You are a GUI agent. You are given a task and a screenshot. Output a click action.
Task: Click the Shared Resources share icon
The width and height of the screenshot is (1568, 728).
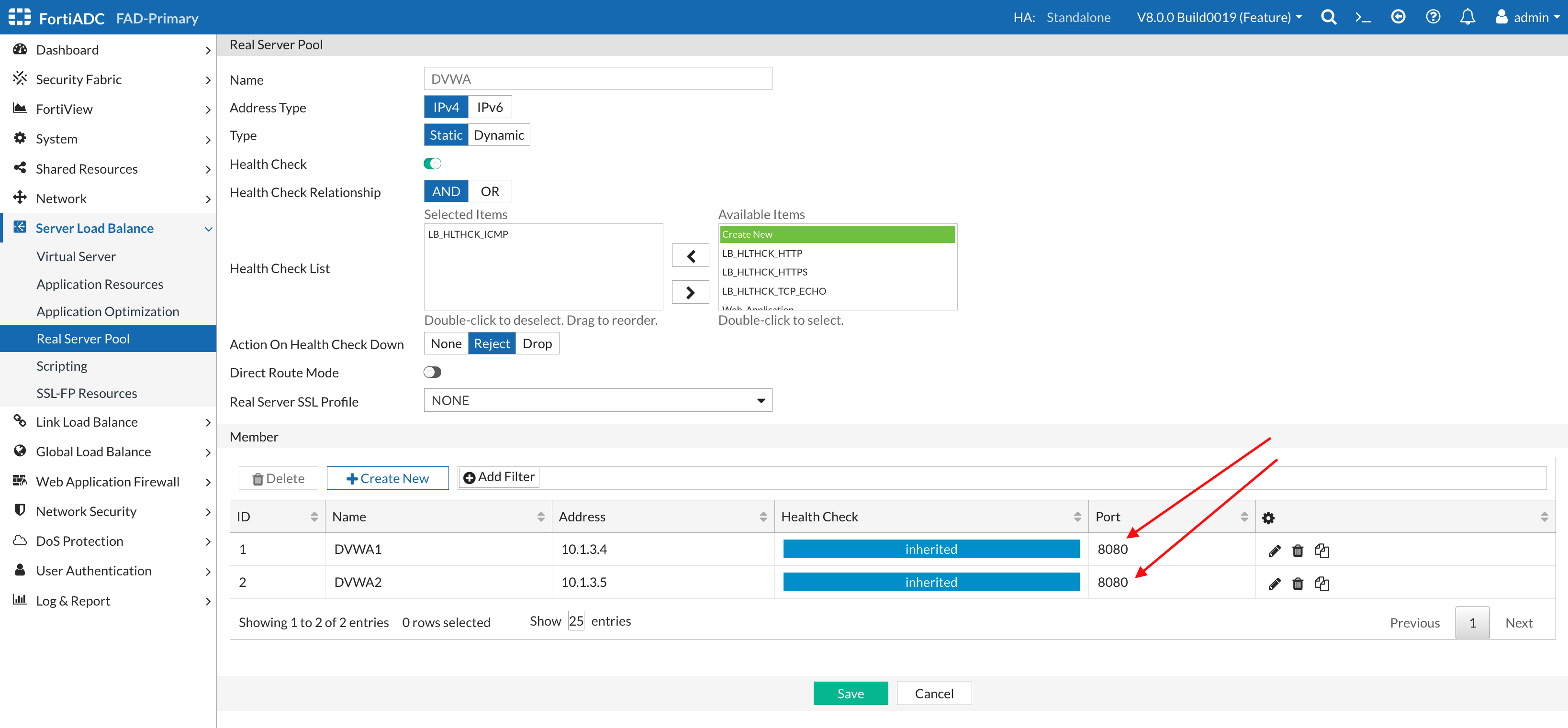20,168
